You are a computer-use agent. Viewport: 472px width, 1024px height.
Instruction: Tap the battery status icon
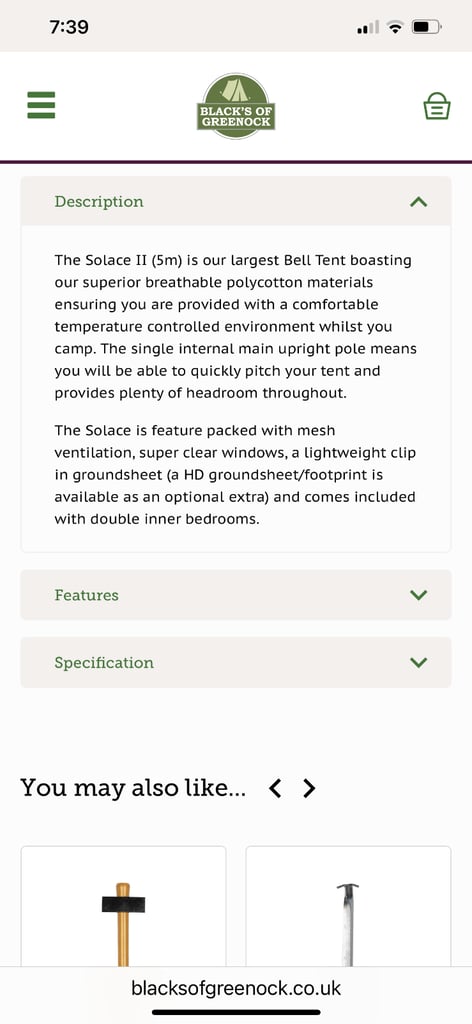[x=428, y=27]
